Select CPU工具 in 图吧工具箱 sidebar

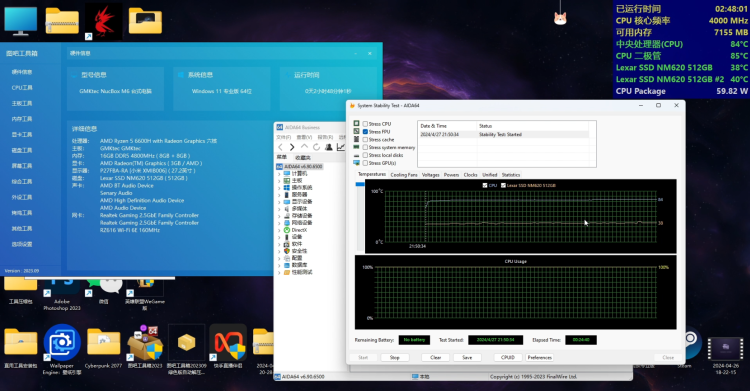click(x=22, y=88)
